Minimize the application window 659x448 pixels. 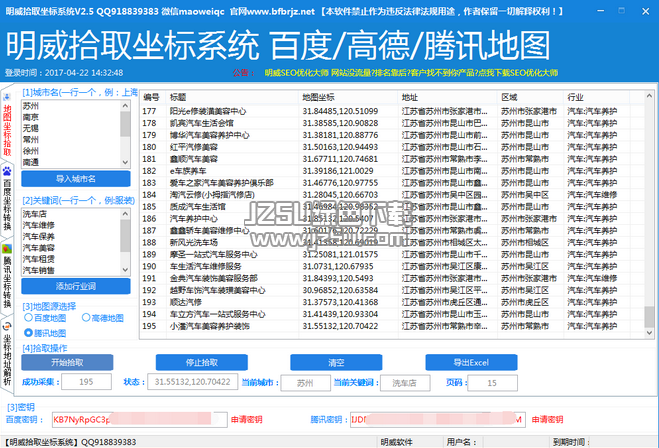(x=601, y=11)
